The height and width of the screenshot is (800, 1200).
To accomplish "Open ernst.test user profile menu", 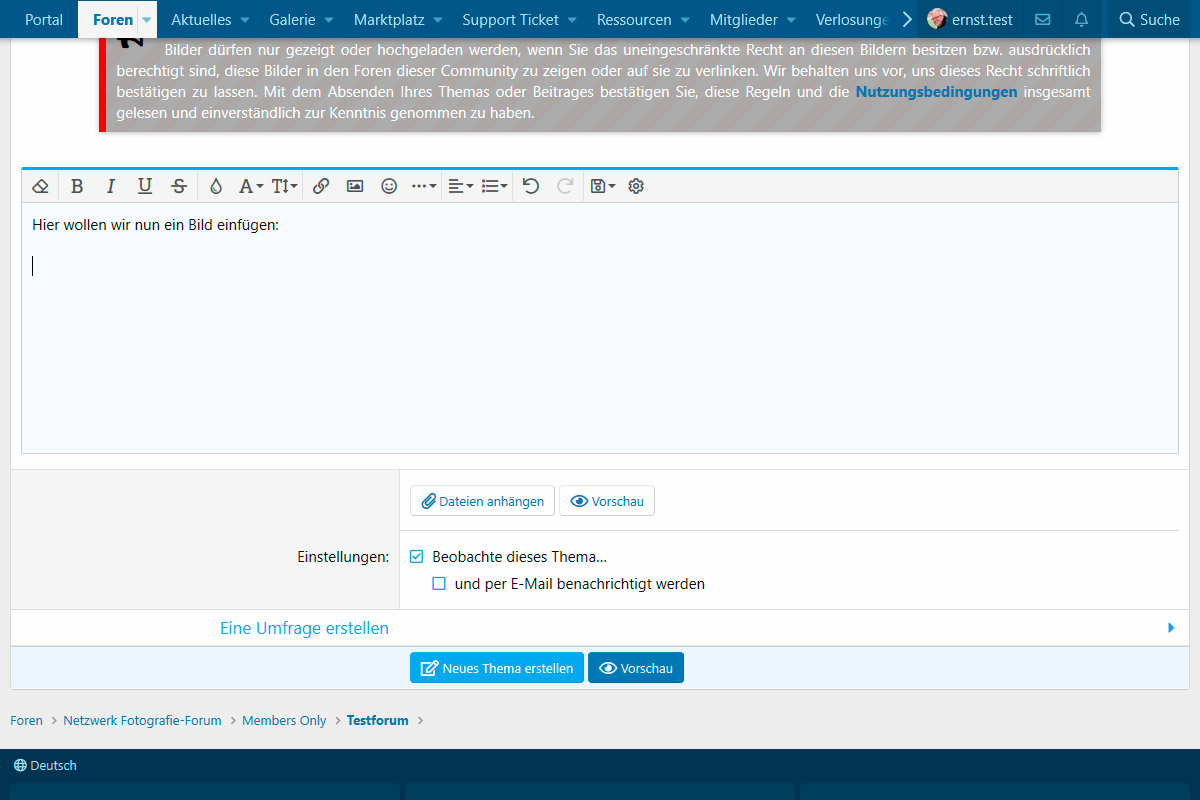I will coord(970,19).
